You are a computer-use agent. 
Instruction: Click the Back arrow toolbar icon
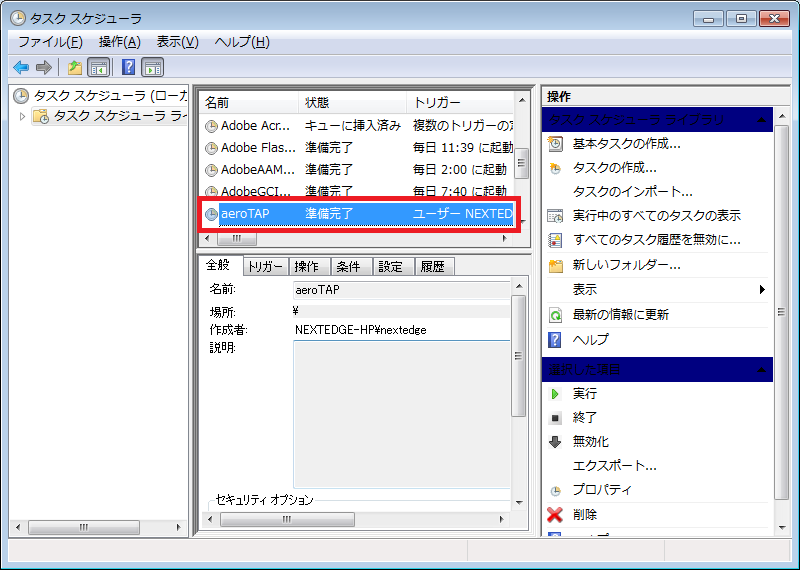pyautogui.click(x=21, y=67)
